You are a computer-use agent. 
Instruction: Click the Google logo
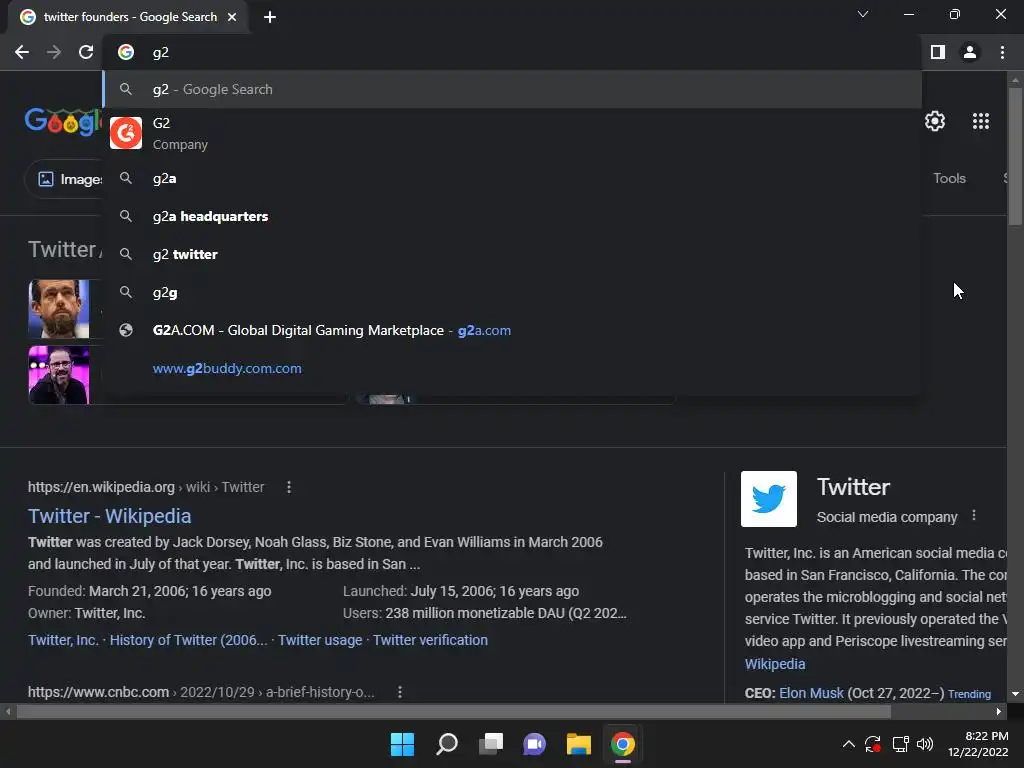(63, 121)
